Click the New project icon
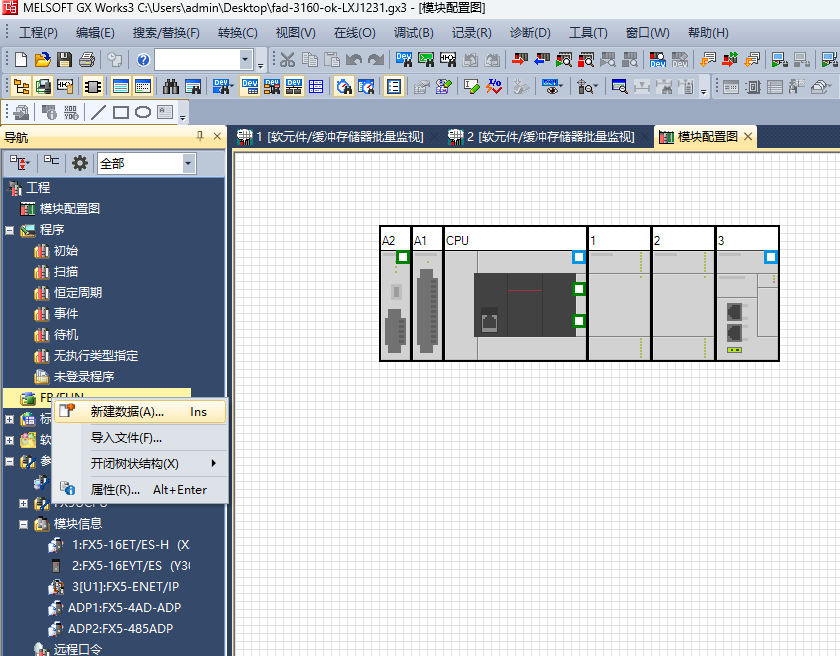 21,59
